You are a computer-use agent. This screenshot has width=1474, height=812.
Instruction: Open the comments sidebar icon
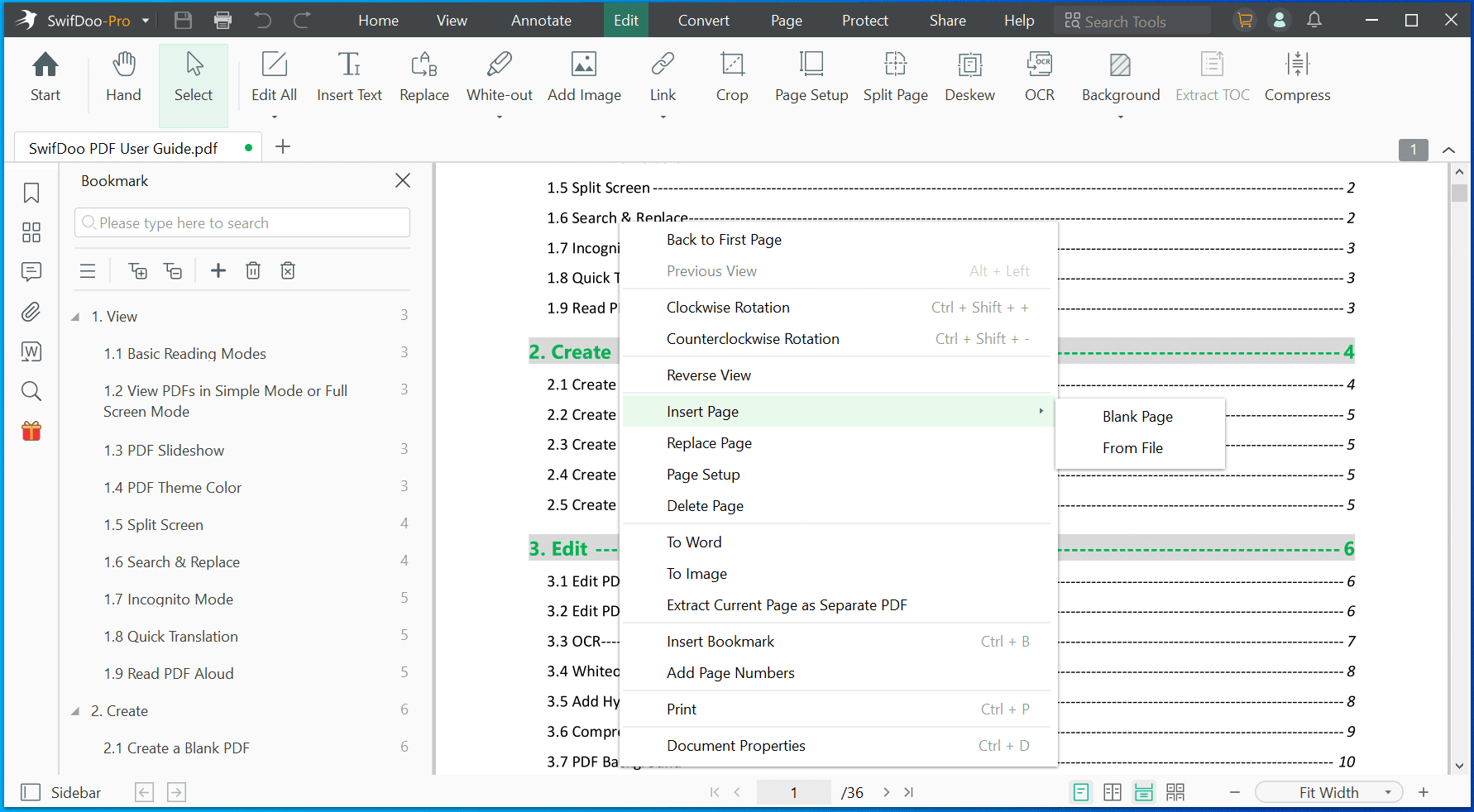click(x=31, y=272)
